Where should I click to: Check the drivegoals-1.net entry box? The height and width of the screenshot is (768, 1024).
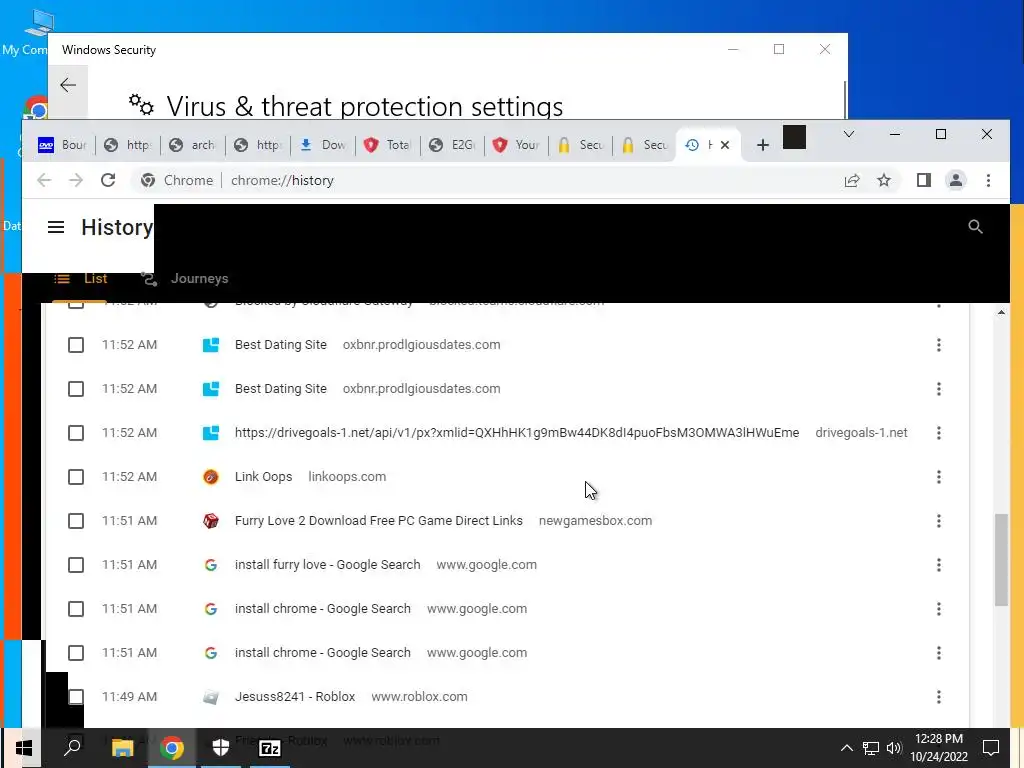76,433
